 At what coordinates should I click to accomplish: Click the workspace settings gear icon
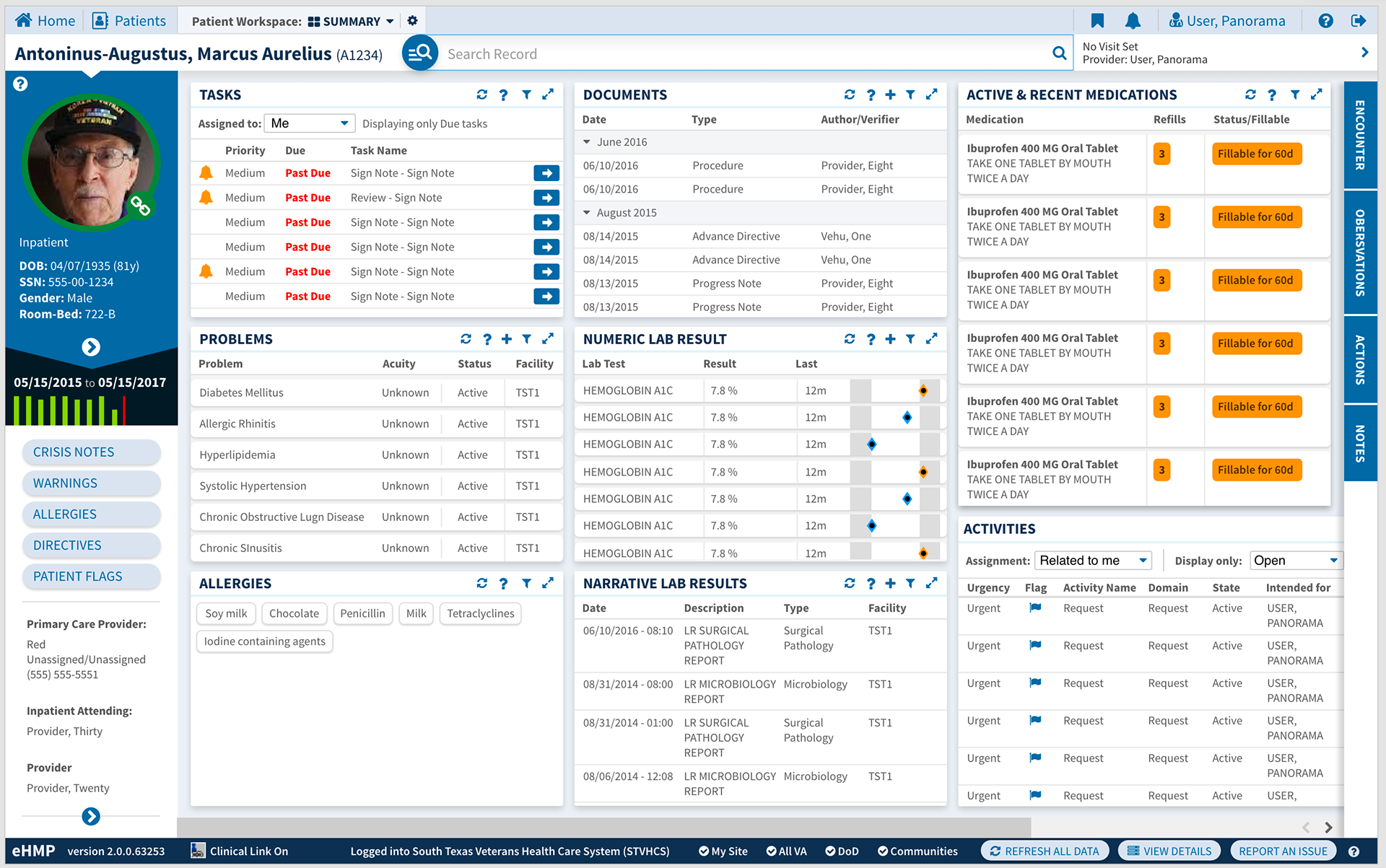(412, 21)
